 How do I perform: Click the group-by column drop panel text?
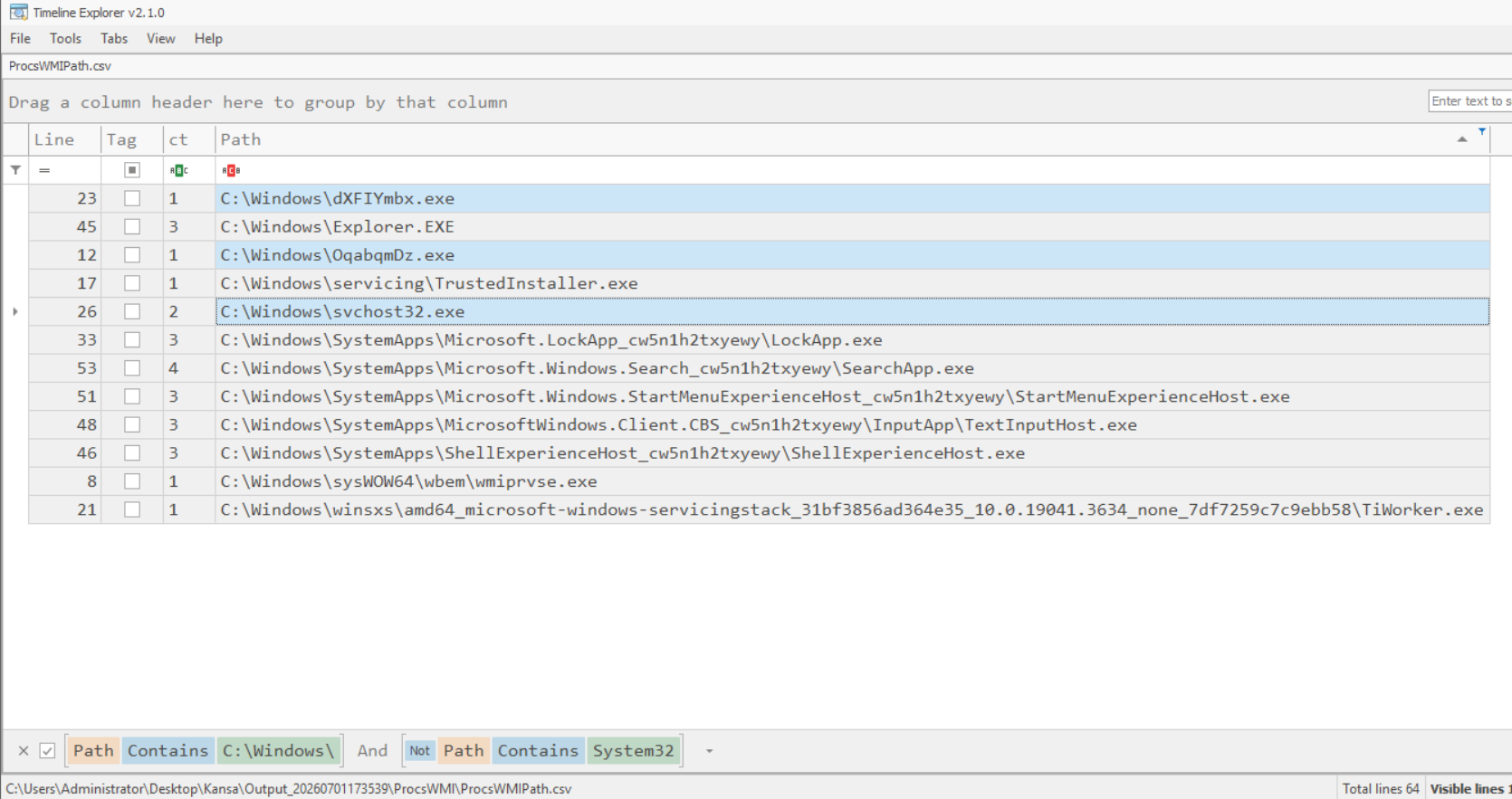pyautogui.click(x=258, y=102)
